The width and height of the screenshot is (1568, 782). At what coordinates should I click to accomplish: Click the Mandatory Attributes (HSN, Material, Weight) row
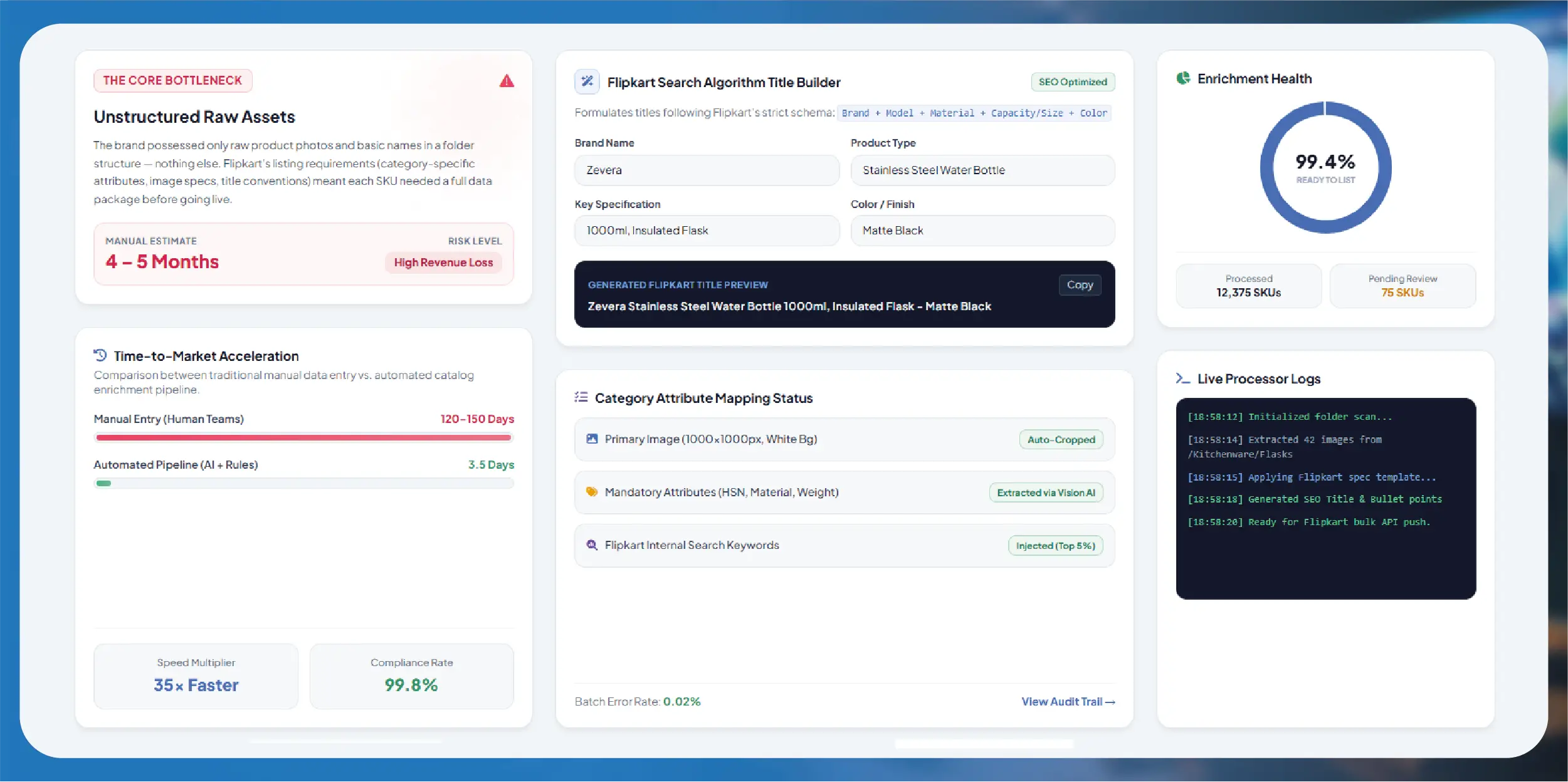[845, 493]
